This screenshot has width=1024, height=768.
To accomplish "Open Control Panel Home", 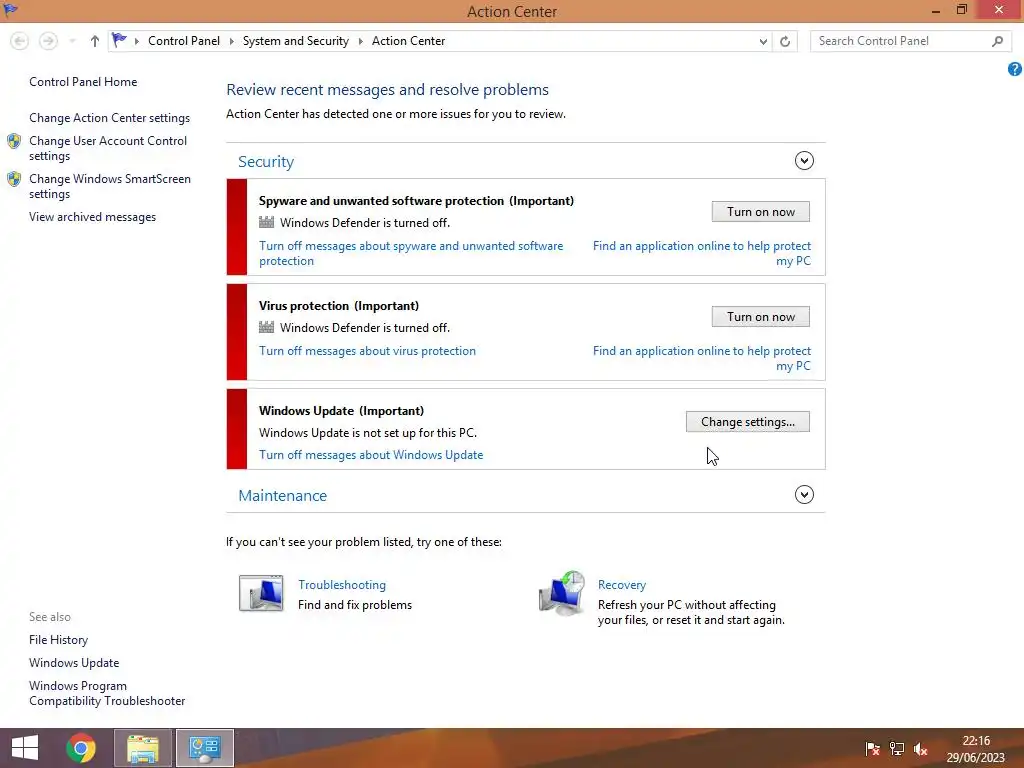I will coord(83,82).
